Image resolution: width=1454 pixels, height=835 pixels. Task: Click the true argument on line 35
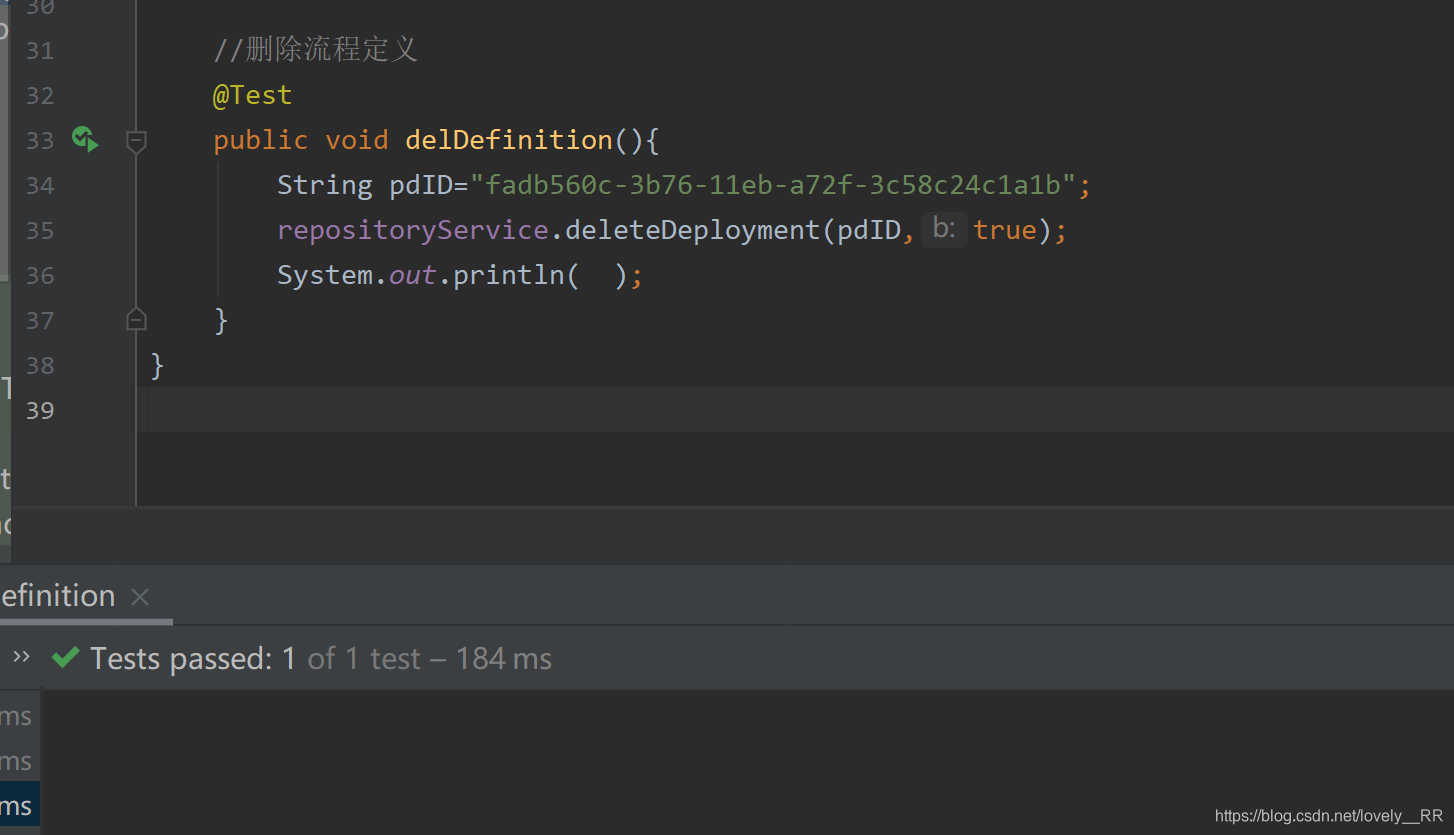1005,230
